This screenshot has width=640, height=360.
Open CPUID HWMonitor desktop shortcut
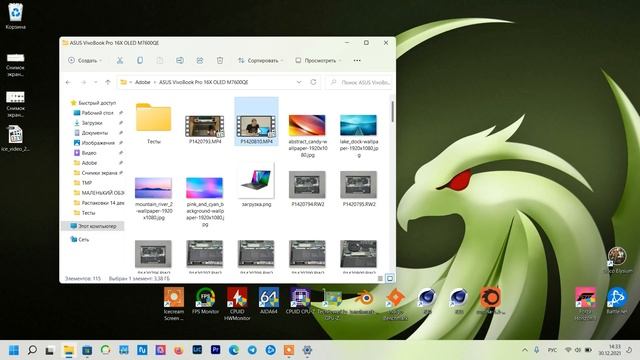pos(237,303)
